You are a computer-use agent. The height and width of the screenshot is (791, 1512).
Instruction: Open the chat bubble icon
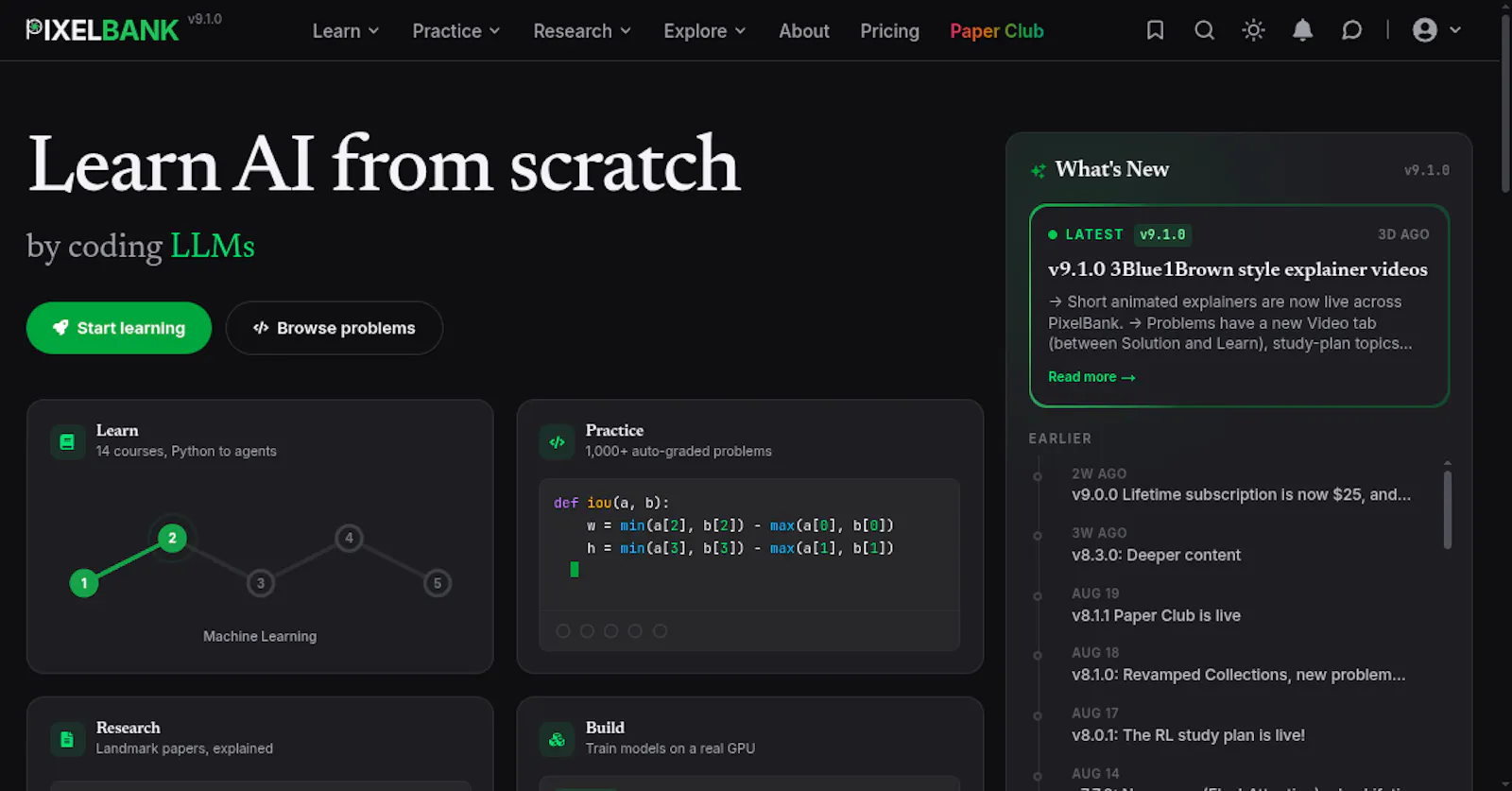coord(1351,30)
